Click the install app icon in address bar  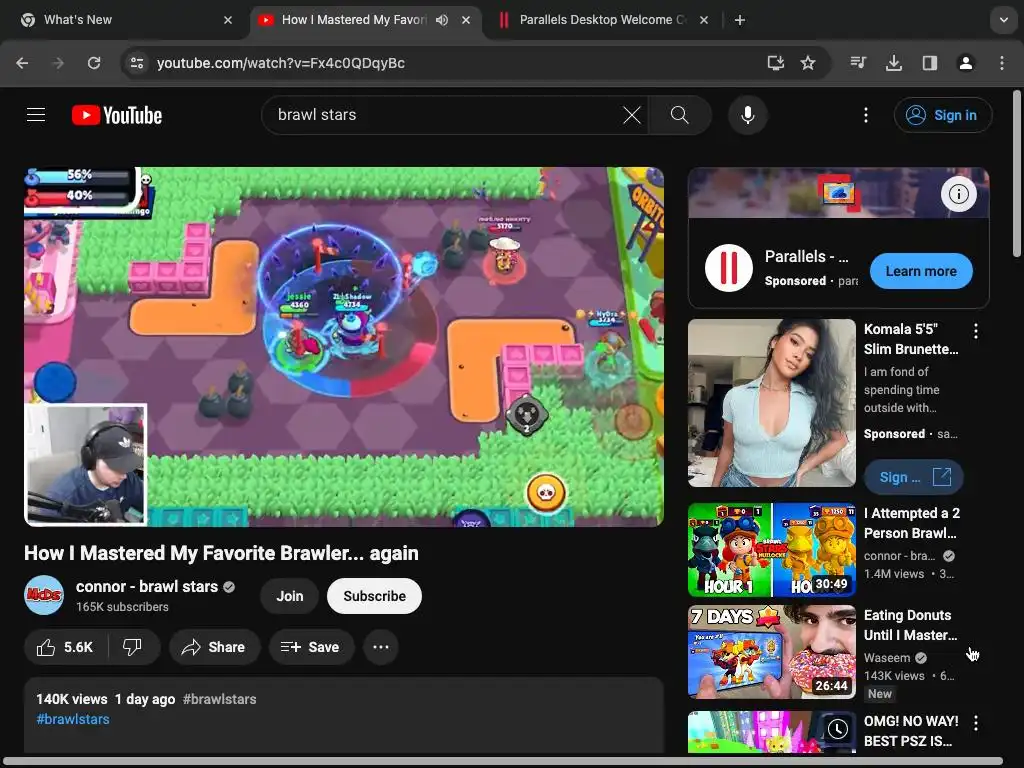[775, 63]
